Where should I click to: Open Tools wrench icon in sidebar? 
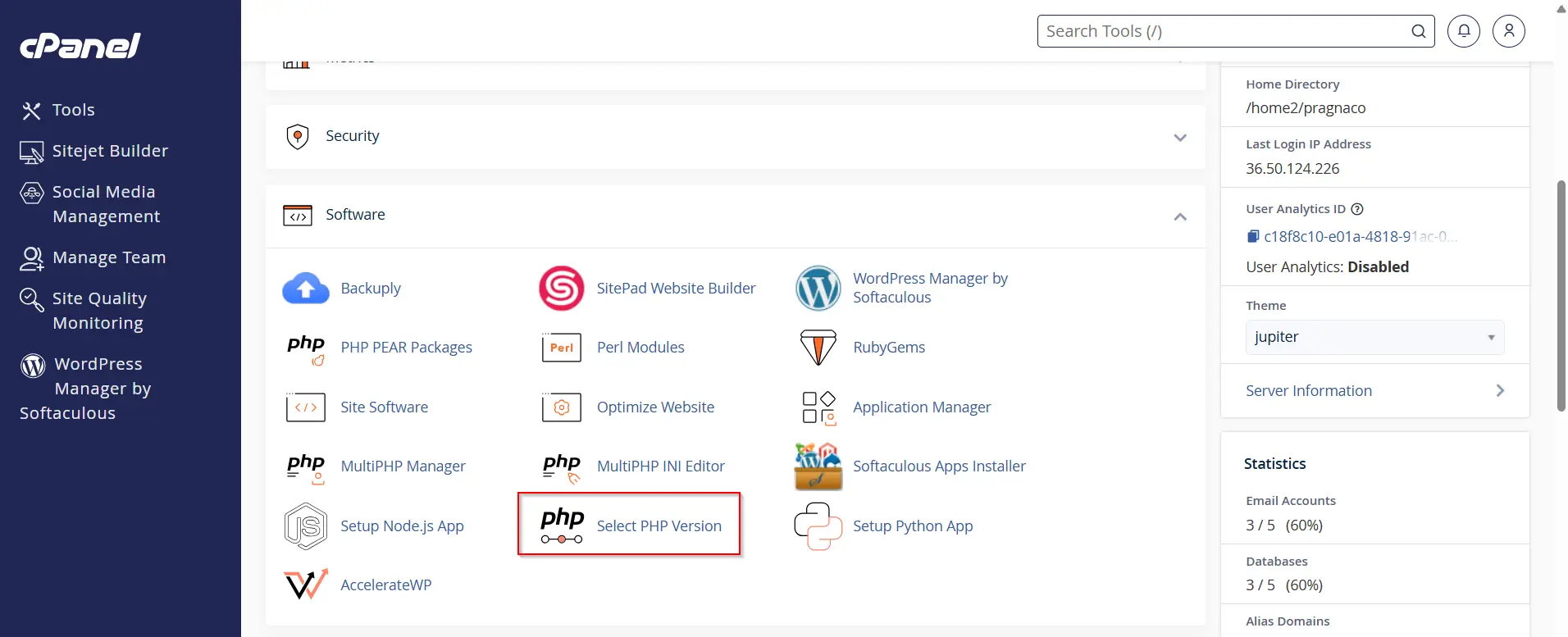click(x=31, y=111)
